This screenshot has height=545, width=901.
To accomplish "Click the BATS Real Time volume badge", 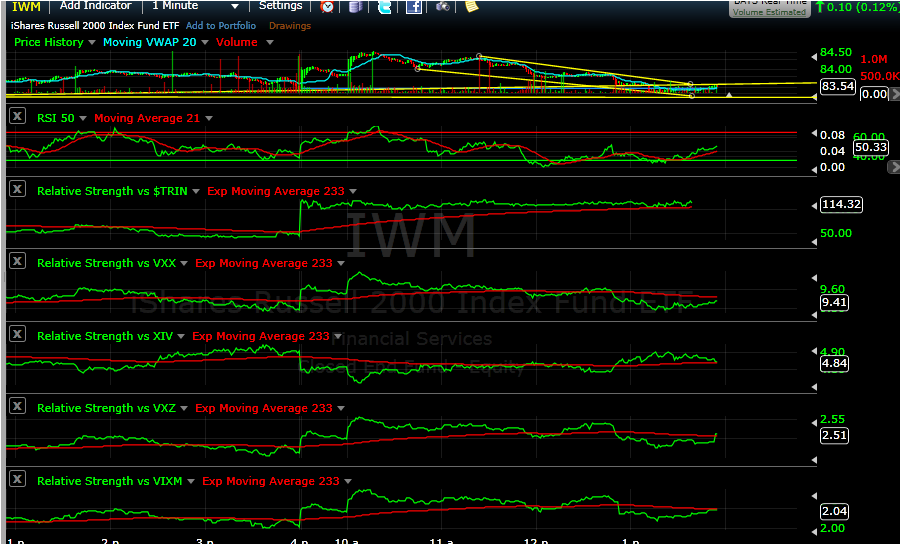I will pyautogui.click(x=769, y=7).
